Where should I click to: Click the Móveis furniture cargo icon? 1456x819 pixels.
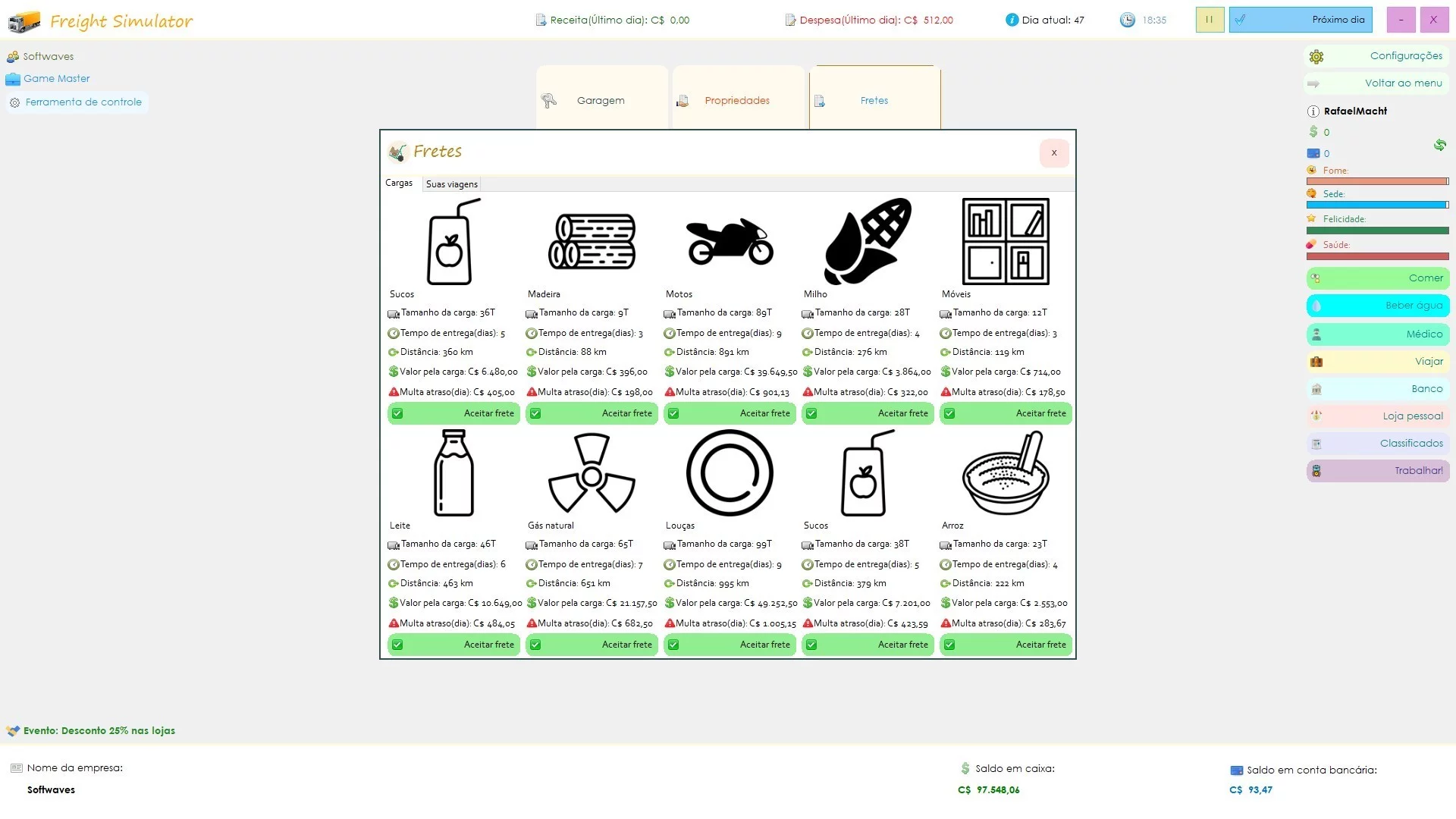click(1006, 241)
